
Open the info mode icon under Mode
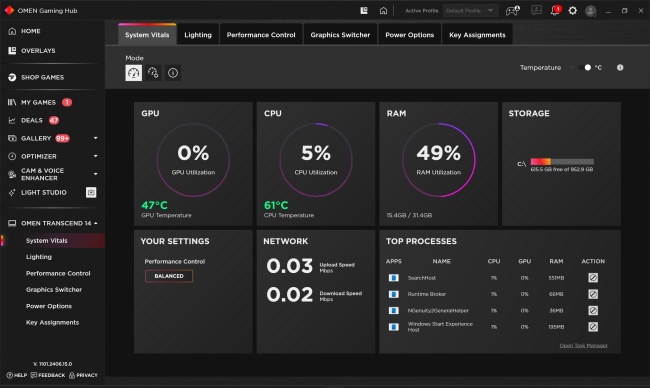coord(173,73)
